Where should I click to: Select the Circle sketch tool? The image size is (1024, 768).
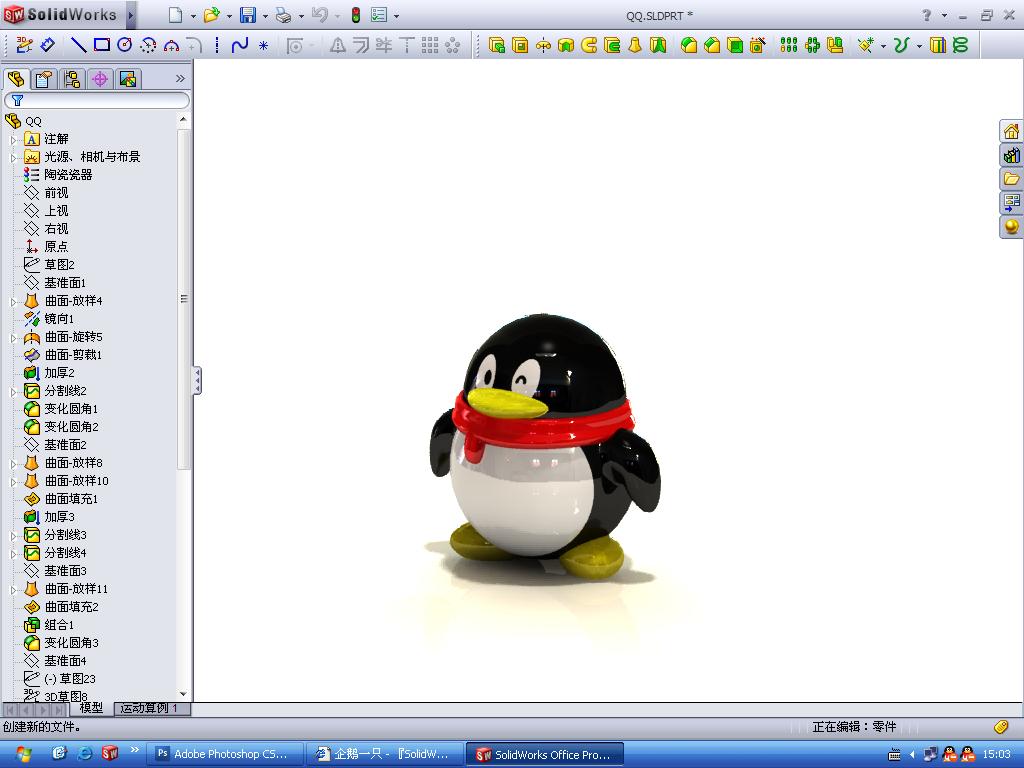pos(125,44)
